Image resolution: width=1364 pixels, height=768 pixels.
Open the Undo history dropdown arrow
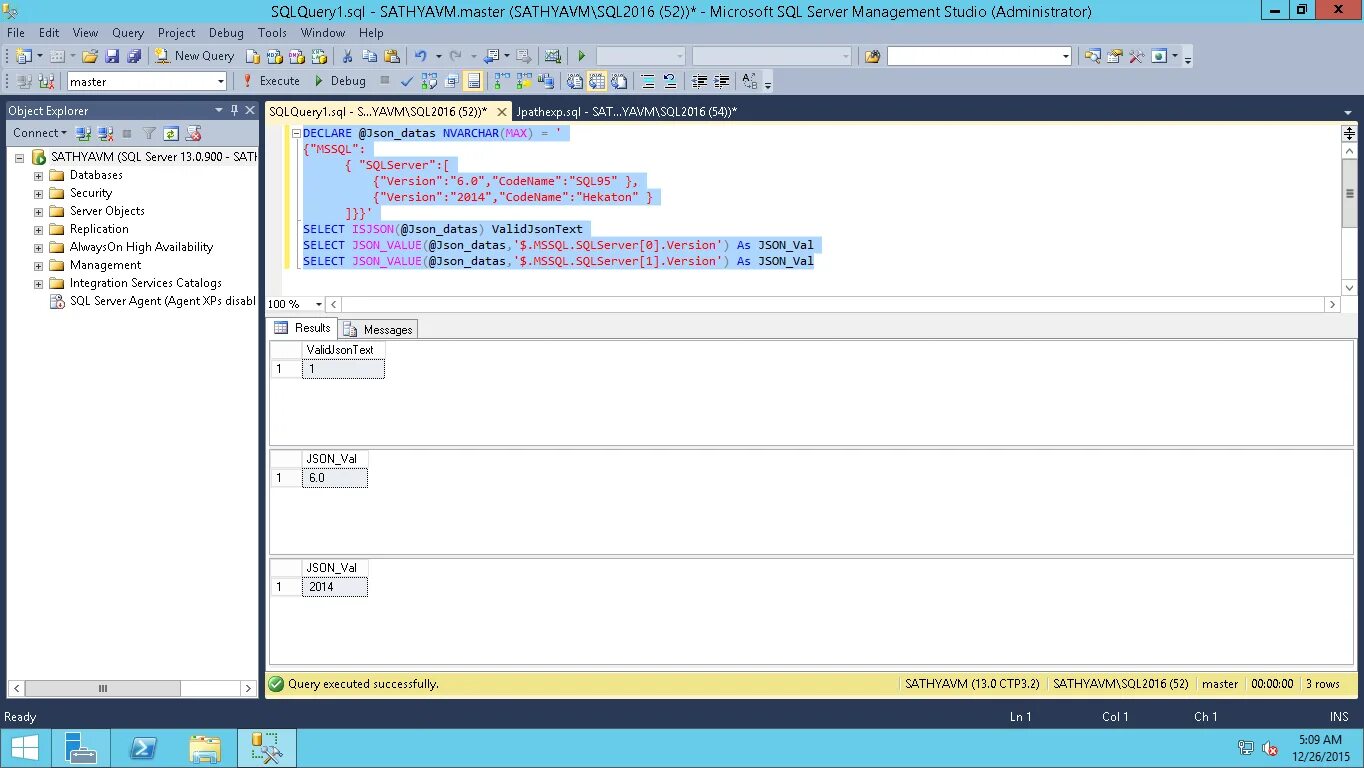(438, 56)
